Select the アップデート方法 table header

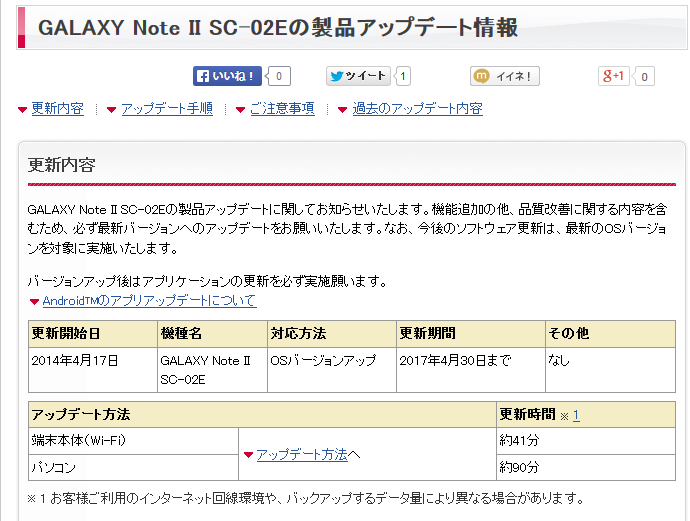[x=262, y=415]
